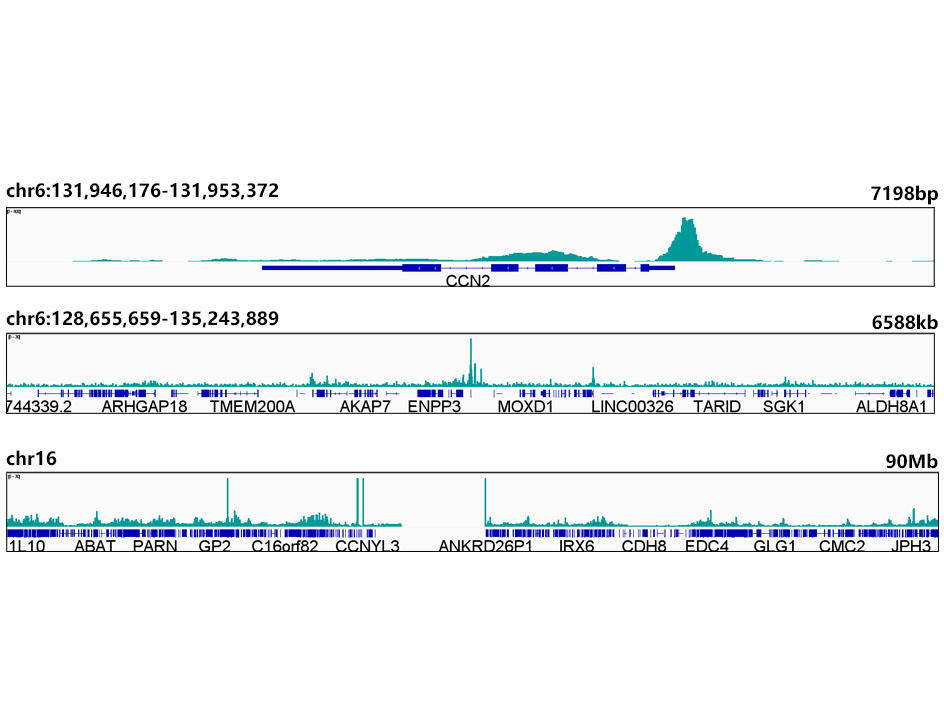Click the 7198bp region size label
Screen dimensions: 944x708
coord(904,194)
